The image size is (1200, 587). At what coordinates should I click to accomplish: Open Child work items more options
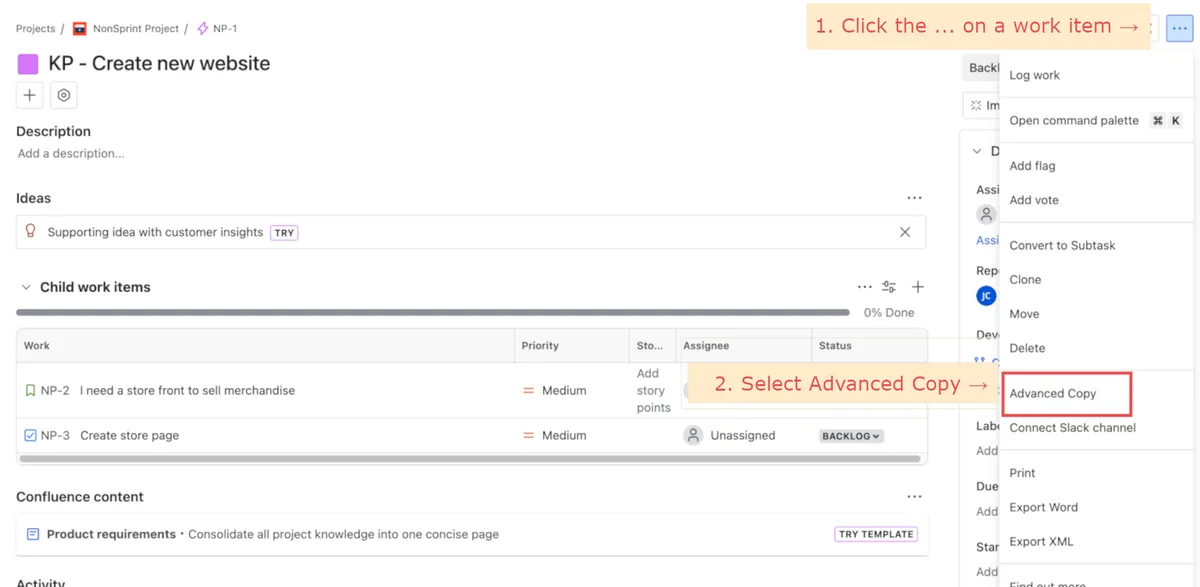[865, 287]
